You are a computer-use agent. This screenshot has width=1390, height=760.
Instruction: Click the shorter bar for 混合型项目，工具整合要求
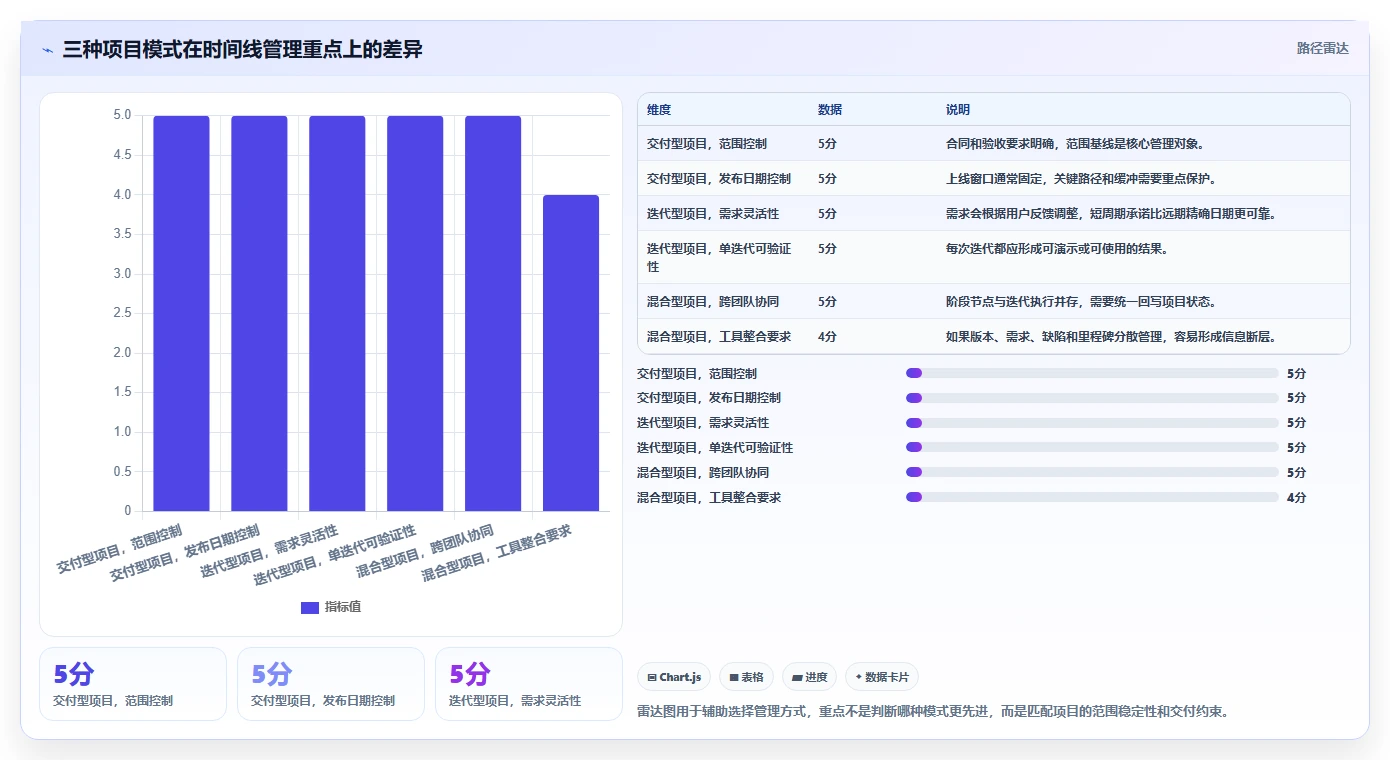(571, 353)
